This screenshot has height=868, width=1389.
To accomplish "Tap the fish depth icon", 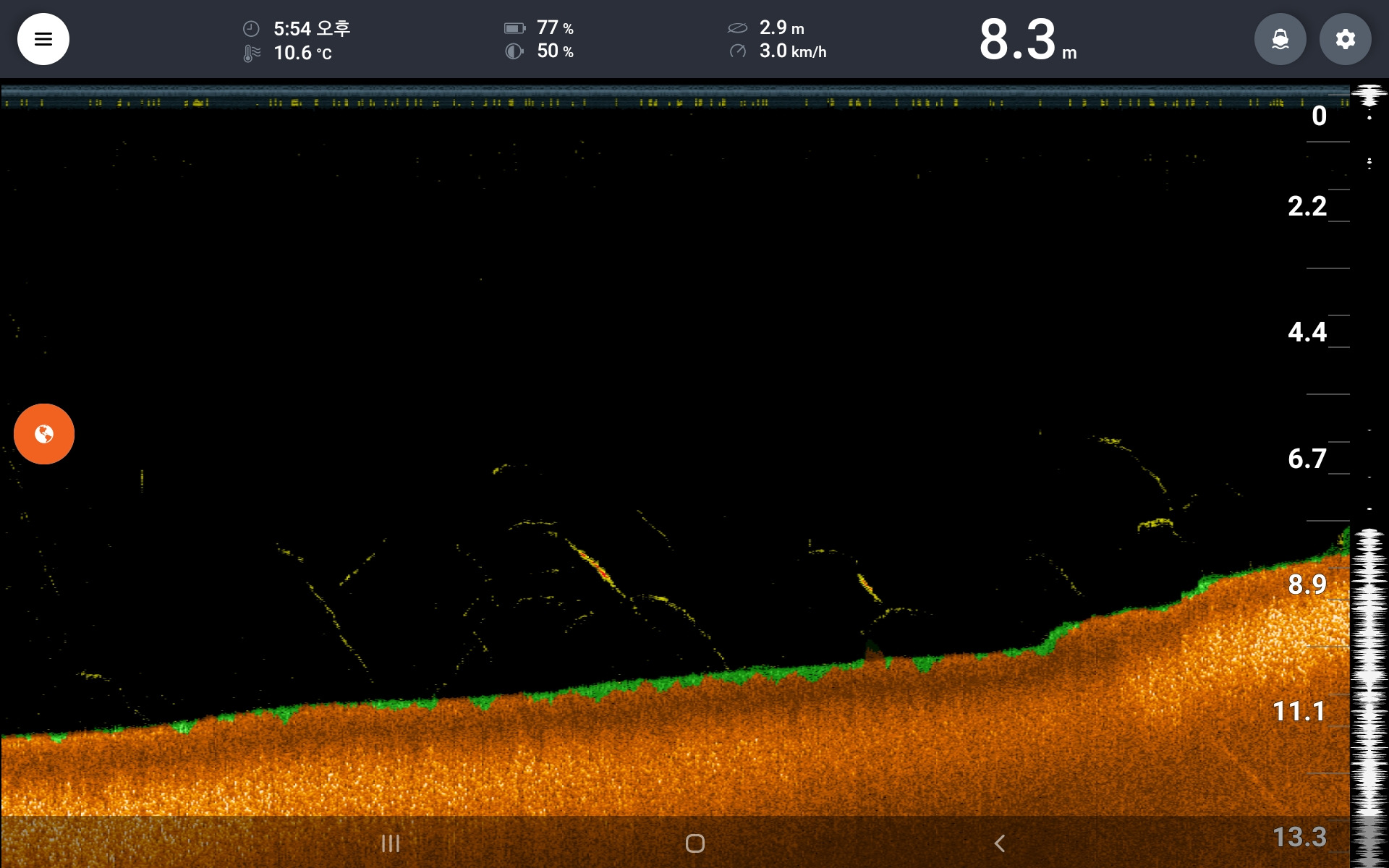I will 737,28.
